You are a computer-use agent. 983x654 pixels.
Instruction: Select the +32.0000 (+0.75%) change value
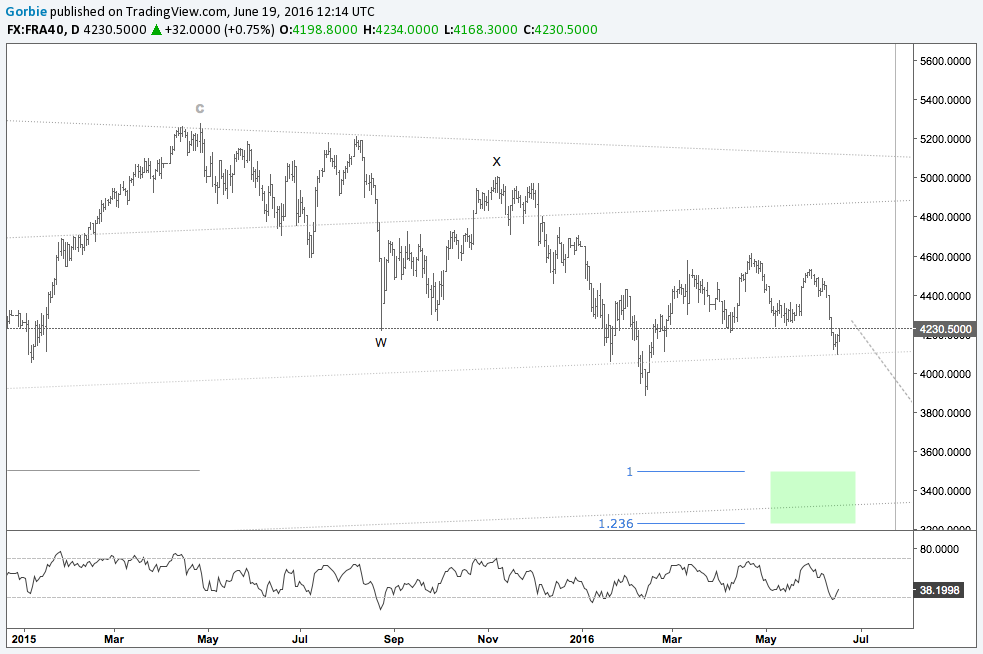(219, 29)
